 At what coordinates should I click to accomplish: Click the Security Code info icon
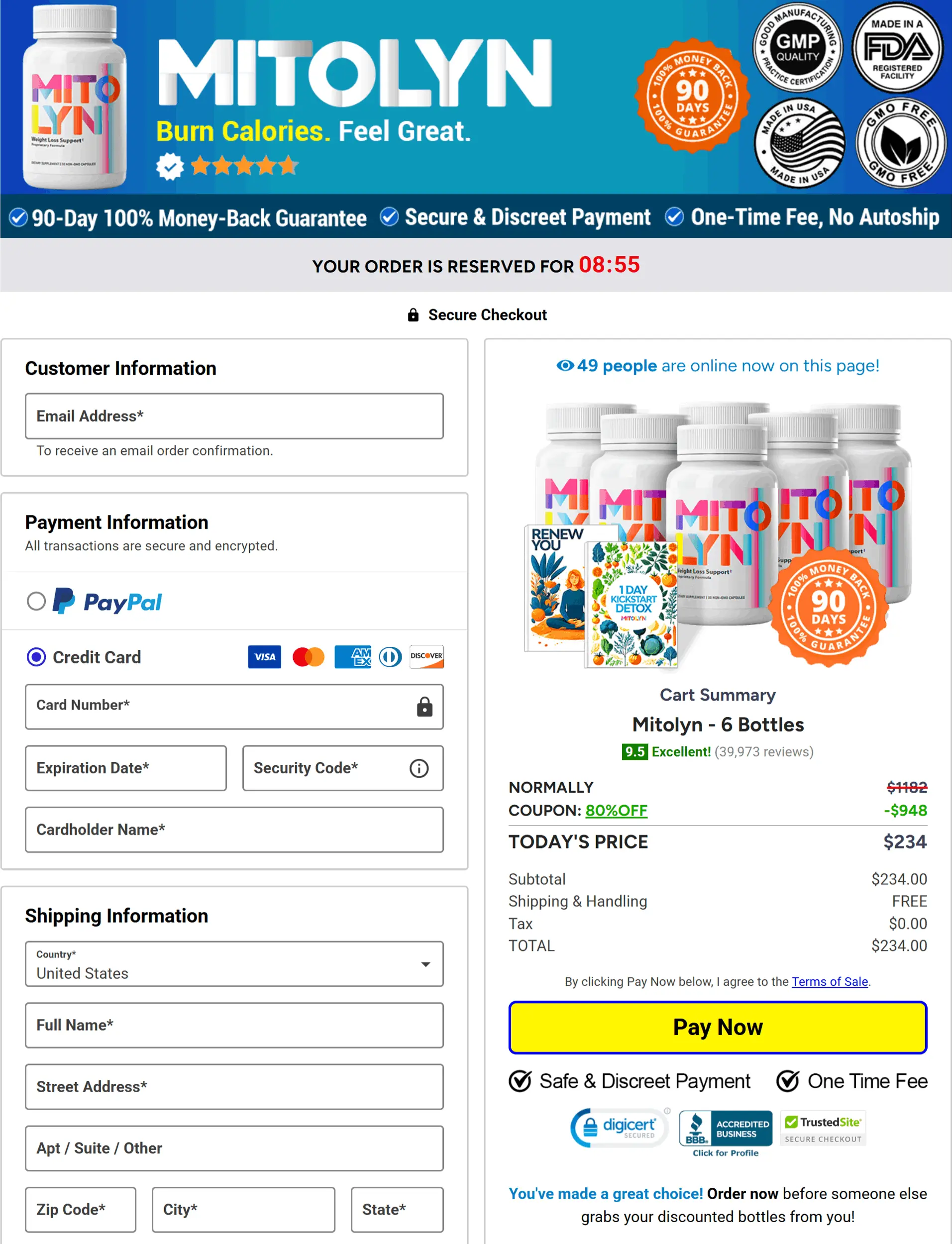(x=419, y=768)
